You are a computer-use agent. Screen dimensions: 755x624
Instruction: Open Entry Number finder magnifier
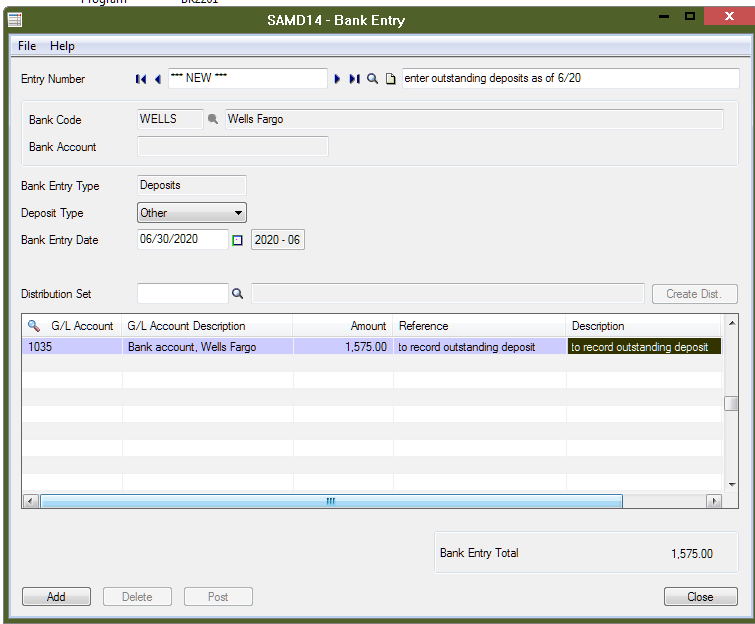[372, 79]
